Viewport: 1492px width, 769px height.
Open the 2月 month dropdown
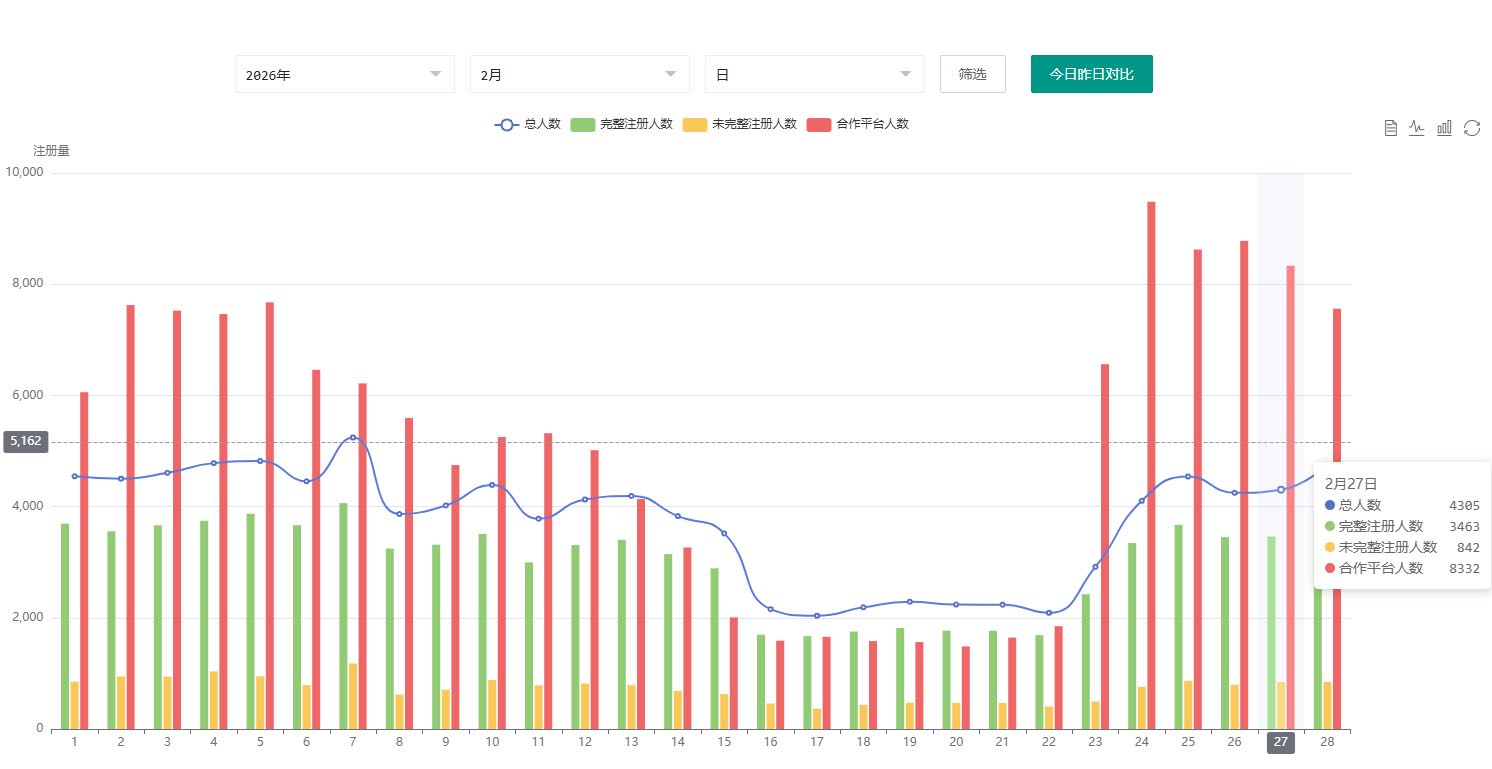[x=579, y=74]
